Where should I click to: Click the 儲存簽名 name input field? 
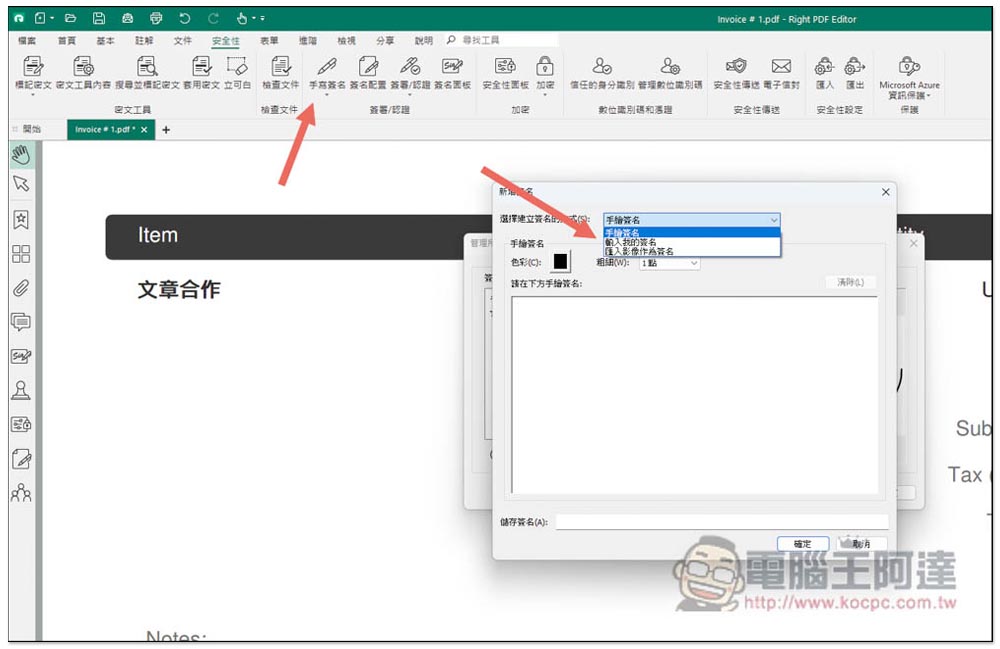pos(721,521)
